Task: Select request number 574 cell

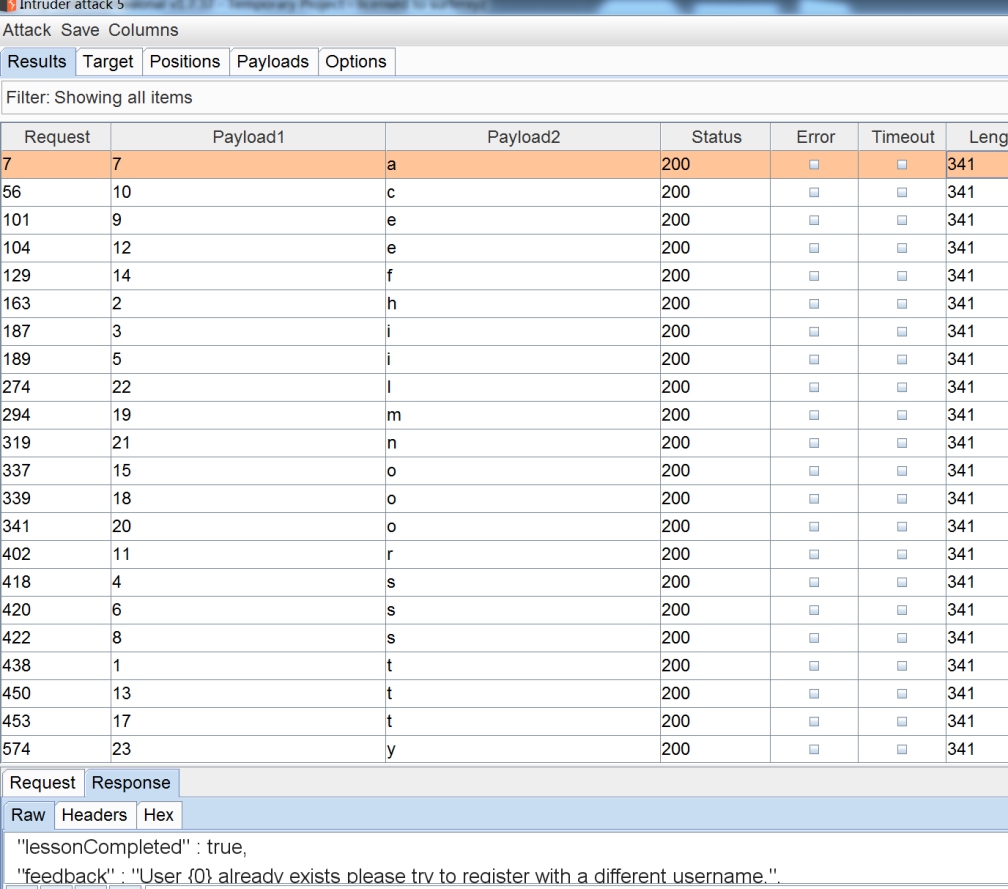Action: pyautogui.click(x=56, y=750)
